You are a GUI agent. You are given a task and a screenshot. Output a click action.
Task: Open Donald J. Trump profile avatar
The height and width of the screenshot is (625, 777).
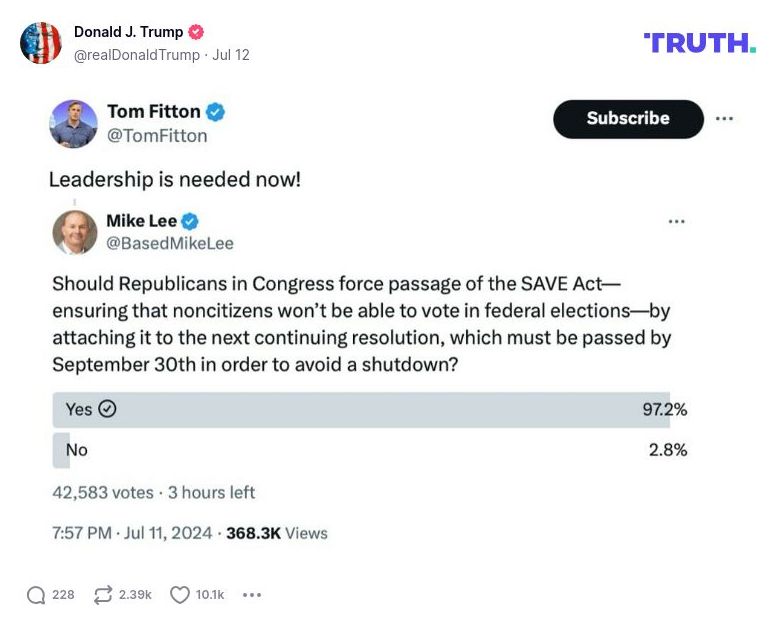coord(41,43)
